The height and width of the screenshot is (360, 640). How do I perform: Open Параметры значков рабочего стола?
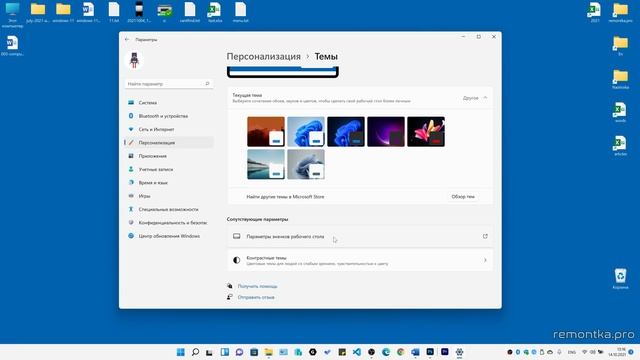point(360,236)
